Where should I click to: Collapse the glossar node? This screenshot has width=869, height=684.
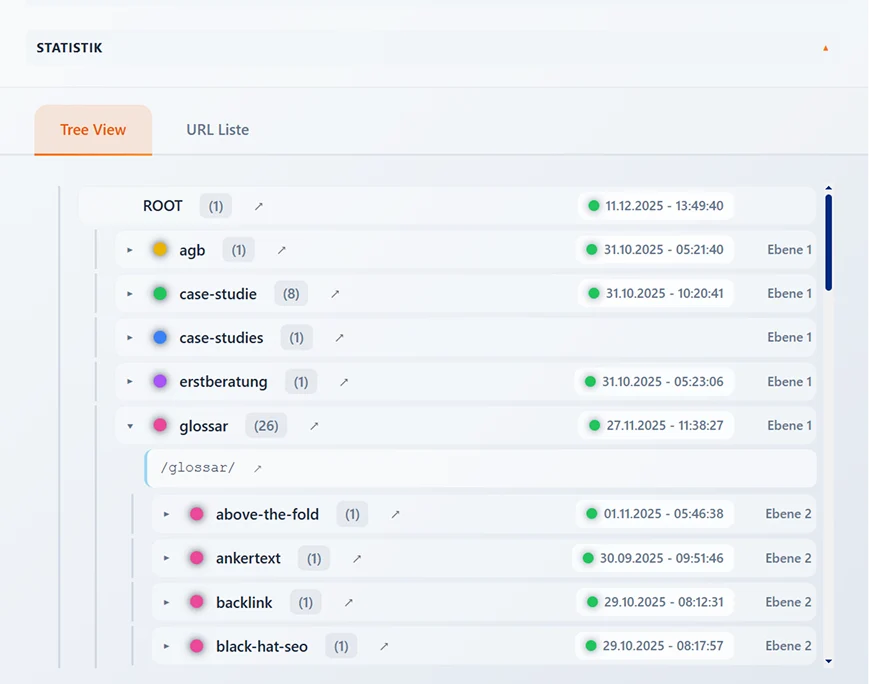click(128, 425)
